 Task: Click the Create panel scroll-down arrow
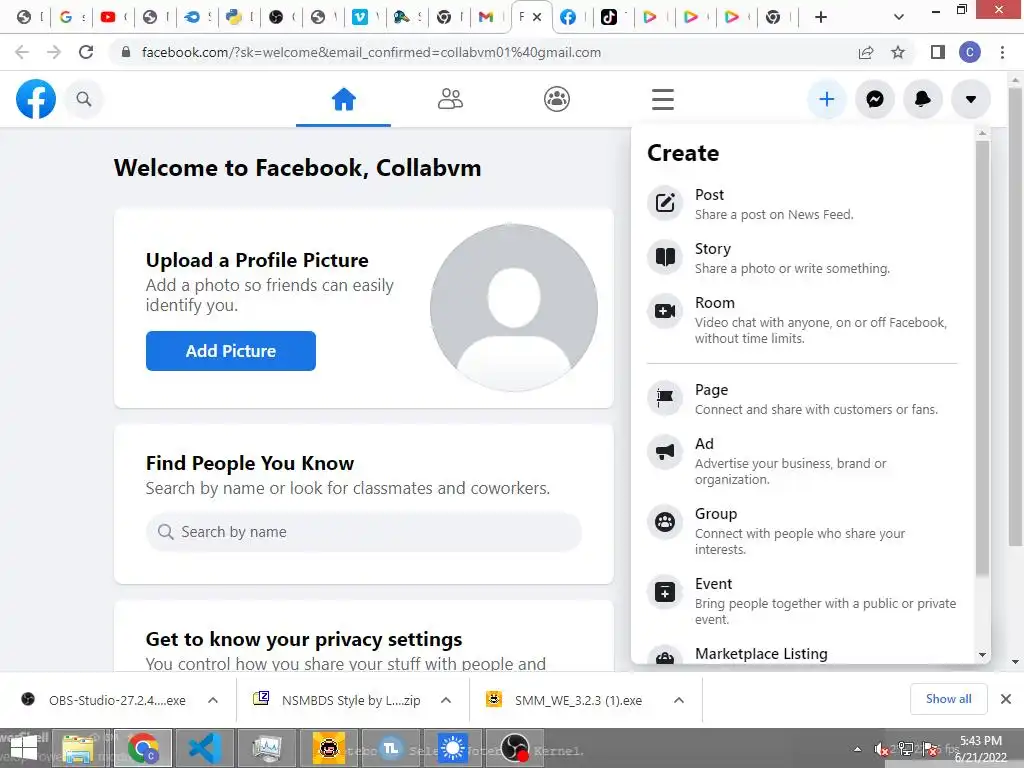tap(982, 655)
